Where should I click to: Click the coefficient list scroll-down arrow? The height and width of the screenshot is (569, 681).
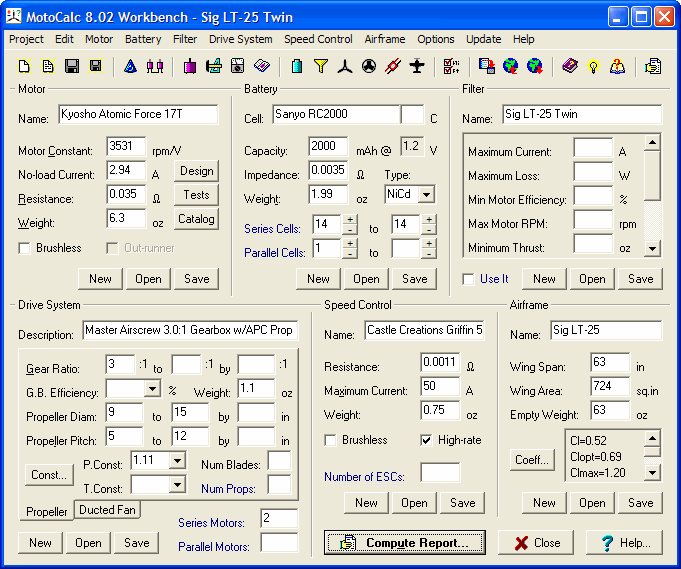click(652, 473)
